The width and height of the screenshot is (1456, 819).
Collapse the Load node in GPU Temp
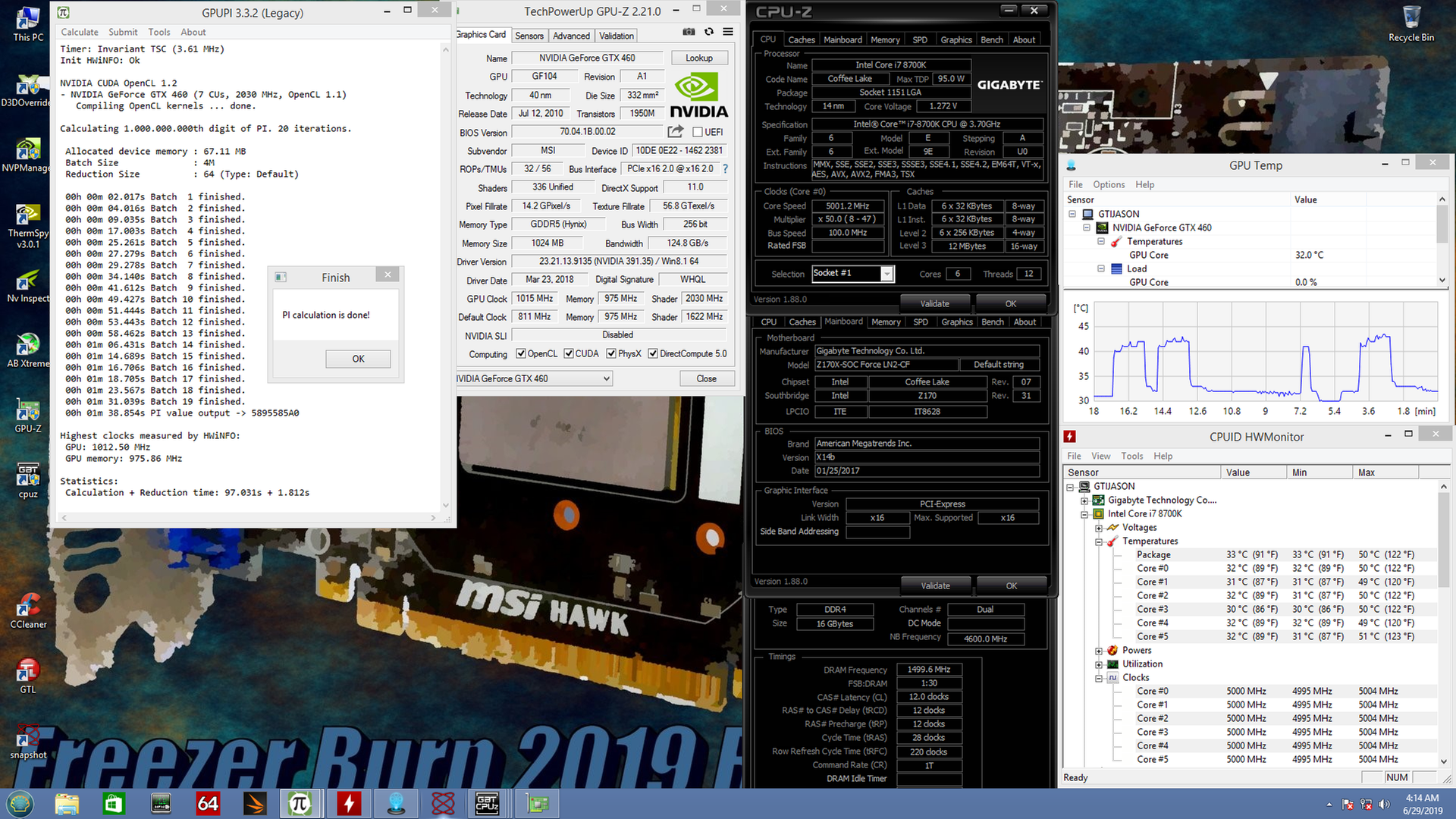click(x=1101, y=268)
